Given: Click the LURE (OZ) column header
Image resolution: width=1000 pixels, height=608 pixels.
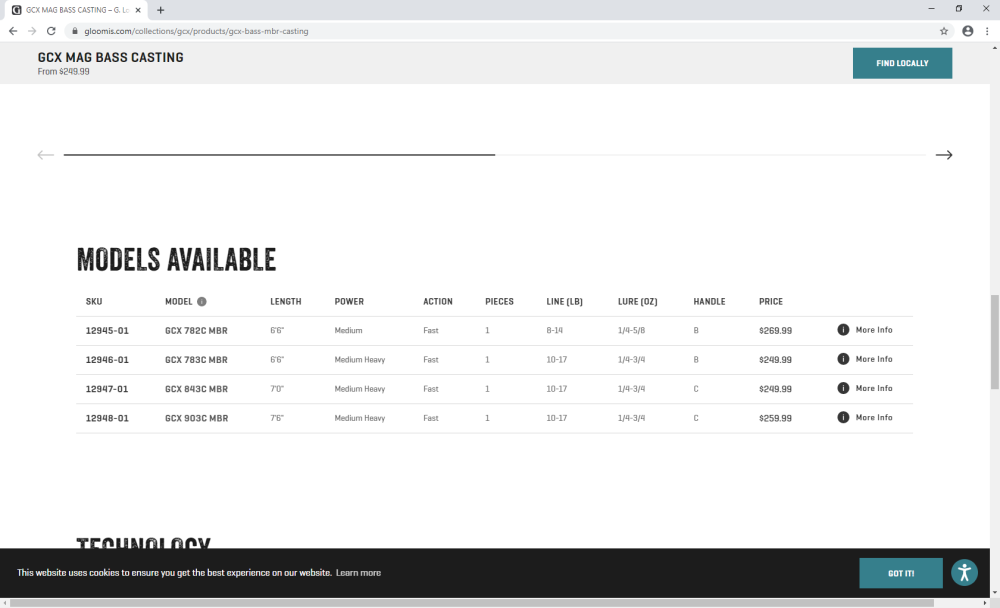Looking at the screenshot, I should point(637,302).
